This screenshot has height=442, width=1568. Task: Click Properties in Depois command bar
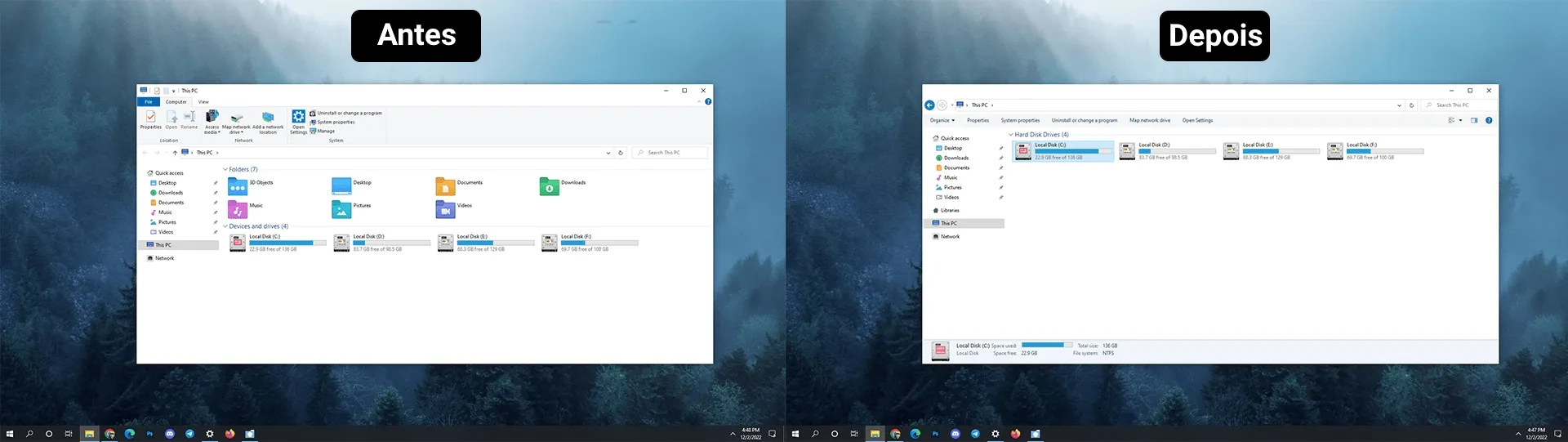coord(978,120)
